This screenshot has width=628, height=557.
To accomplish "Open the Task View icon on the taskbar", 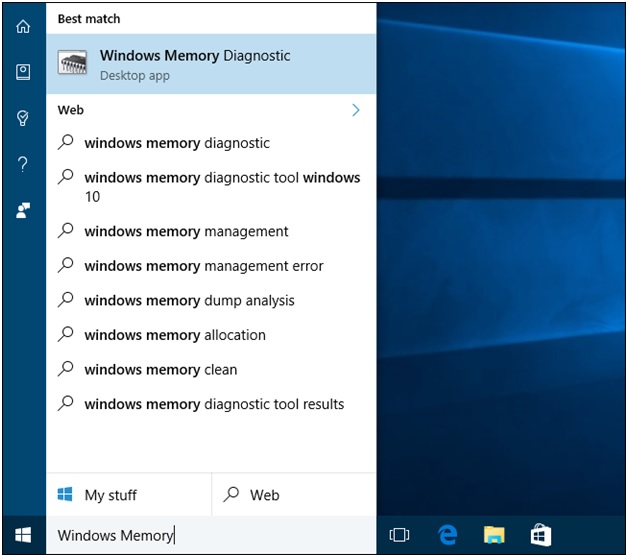I will (399, 535).
